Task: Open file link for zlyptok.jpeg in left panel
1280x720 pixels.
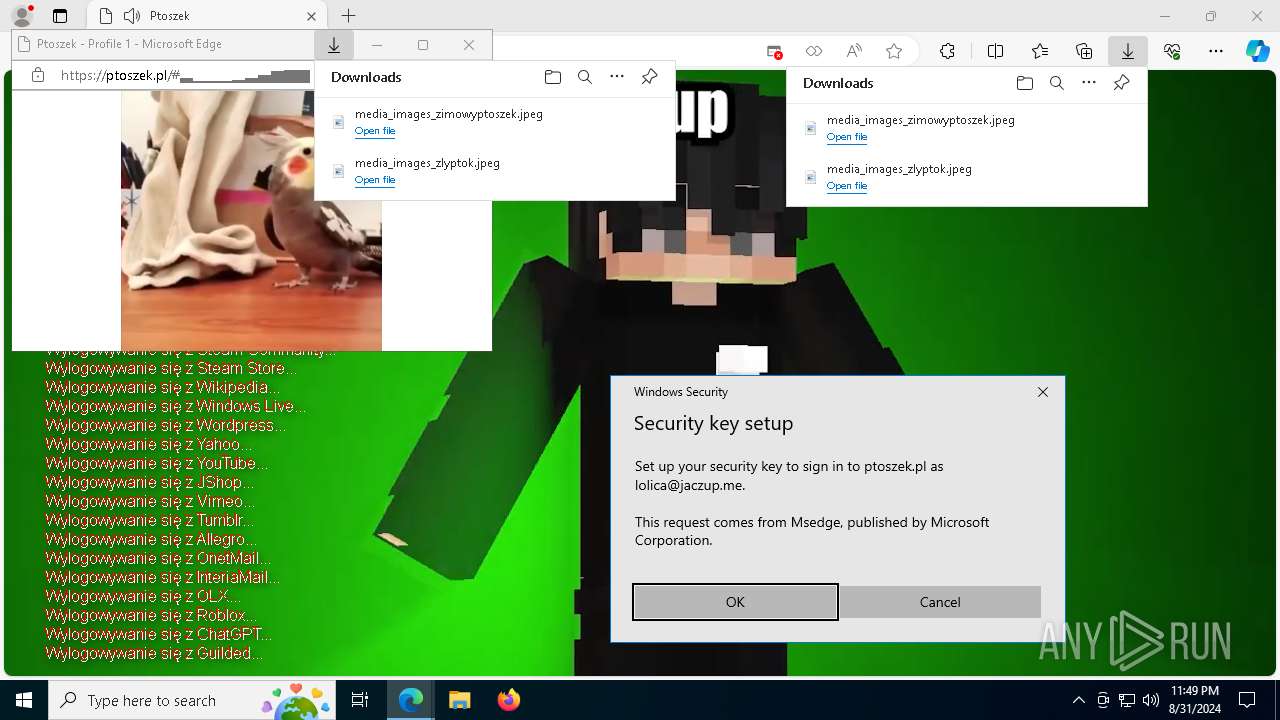Action: pos(375,180)
